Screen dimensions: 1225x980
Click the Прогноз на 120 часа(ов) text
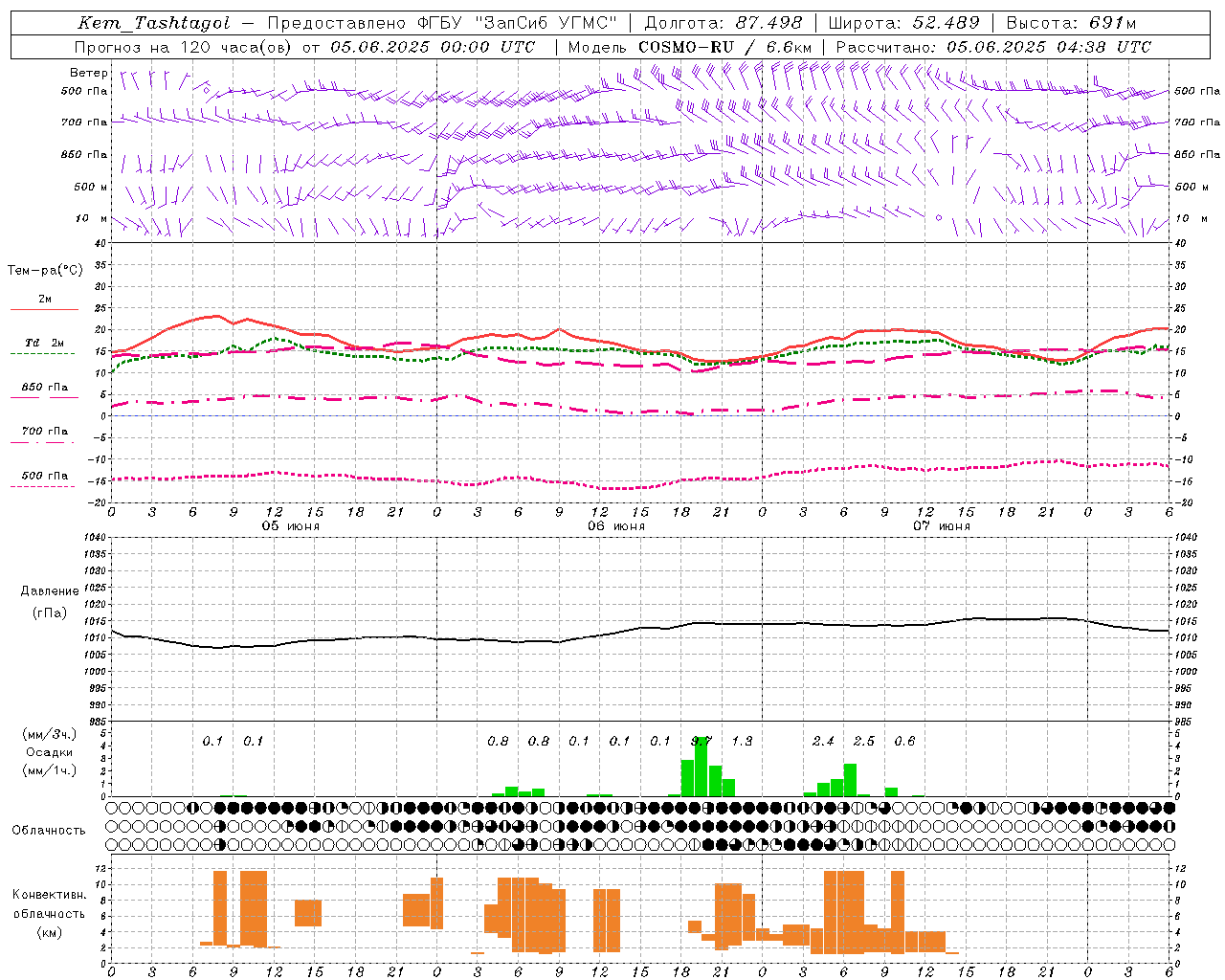[184, 47]
